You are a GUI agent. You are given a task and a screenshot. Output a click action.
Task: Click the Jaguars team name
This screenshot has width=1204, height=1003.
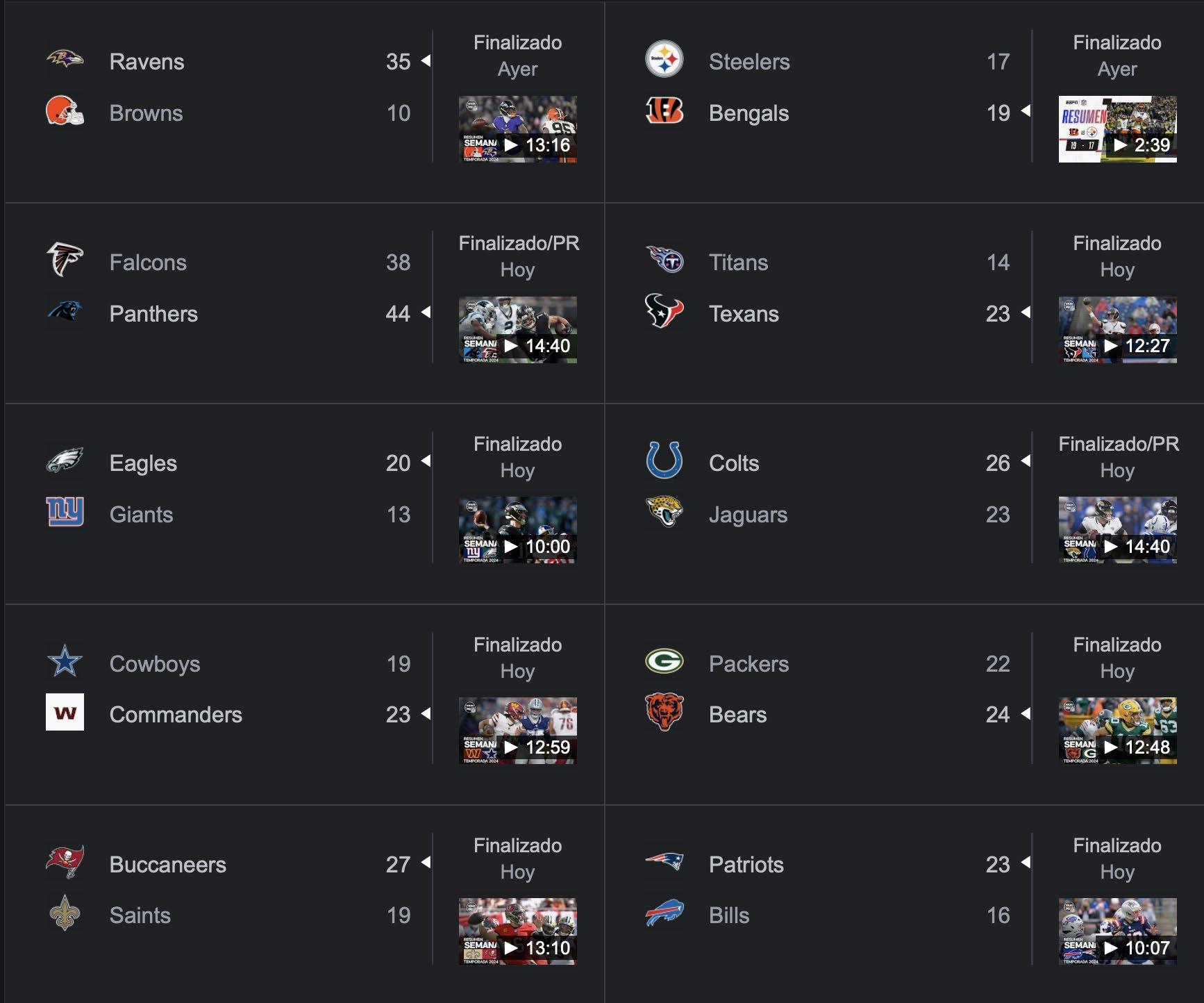click(748, 515)
